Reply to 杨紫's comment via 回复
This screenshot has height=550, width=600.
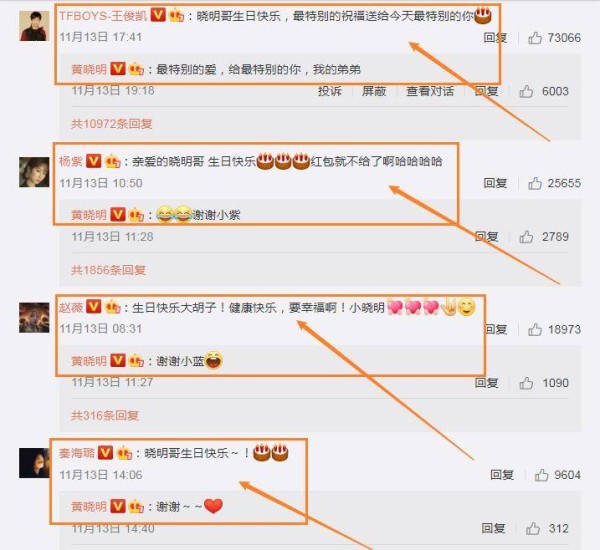click(x=495, y=183)
